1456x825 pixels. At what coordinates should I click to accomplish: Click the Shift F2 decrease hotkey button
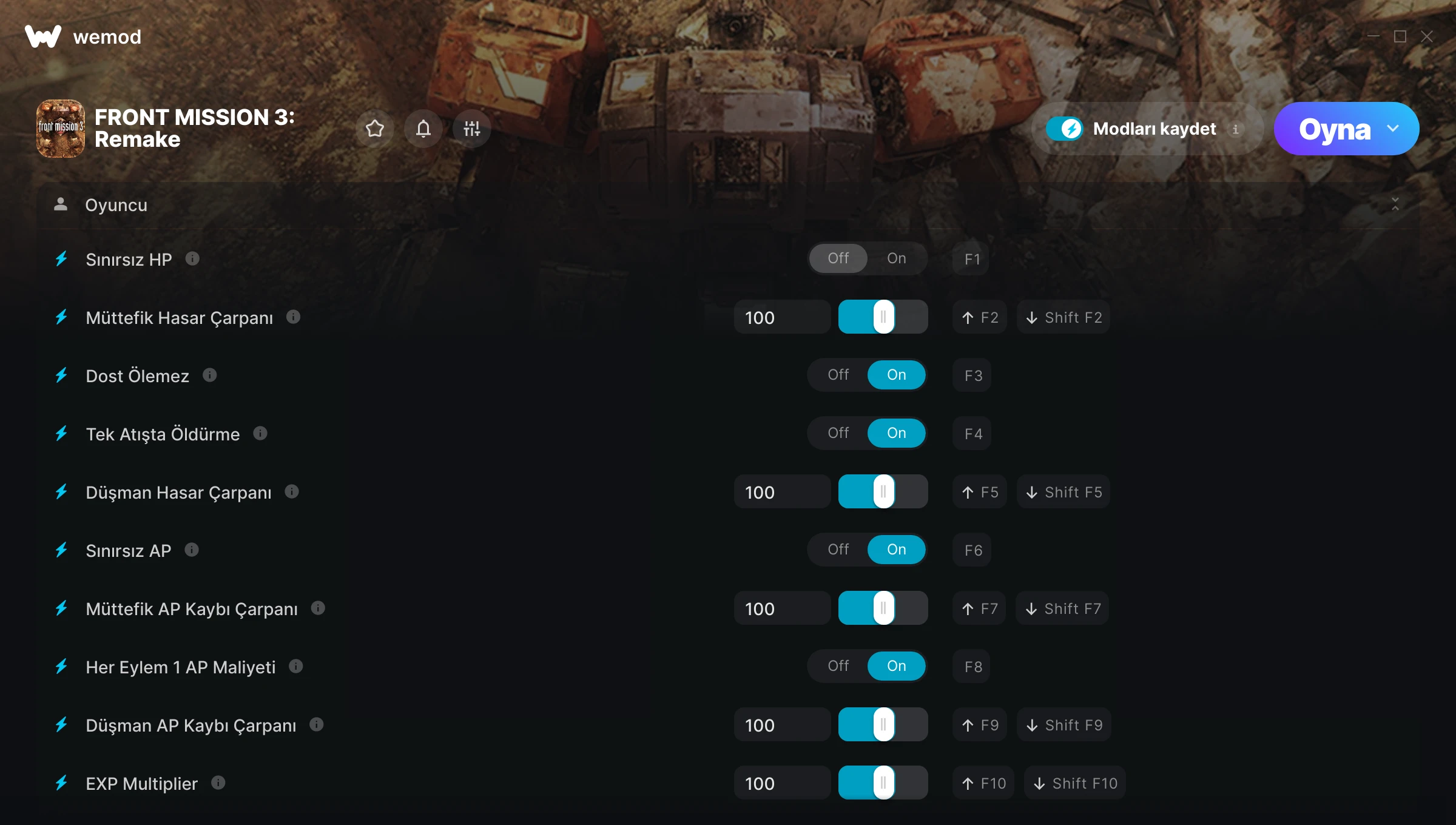click(x=1063, y=317)
